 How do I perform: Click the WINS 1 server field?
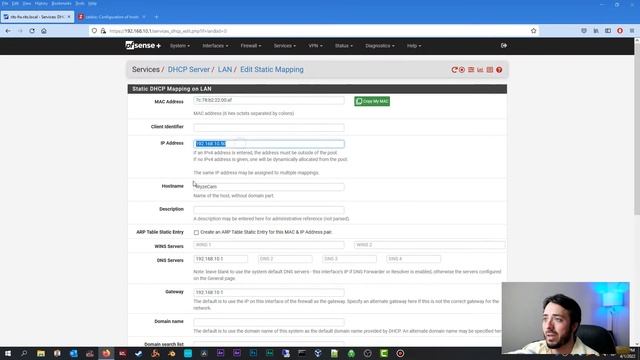[x=269, y=245]
